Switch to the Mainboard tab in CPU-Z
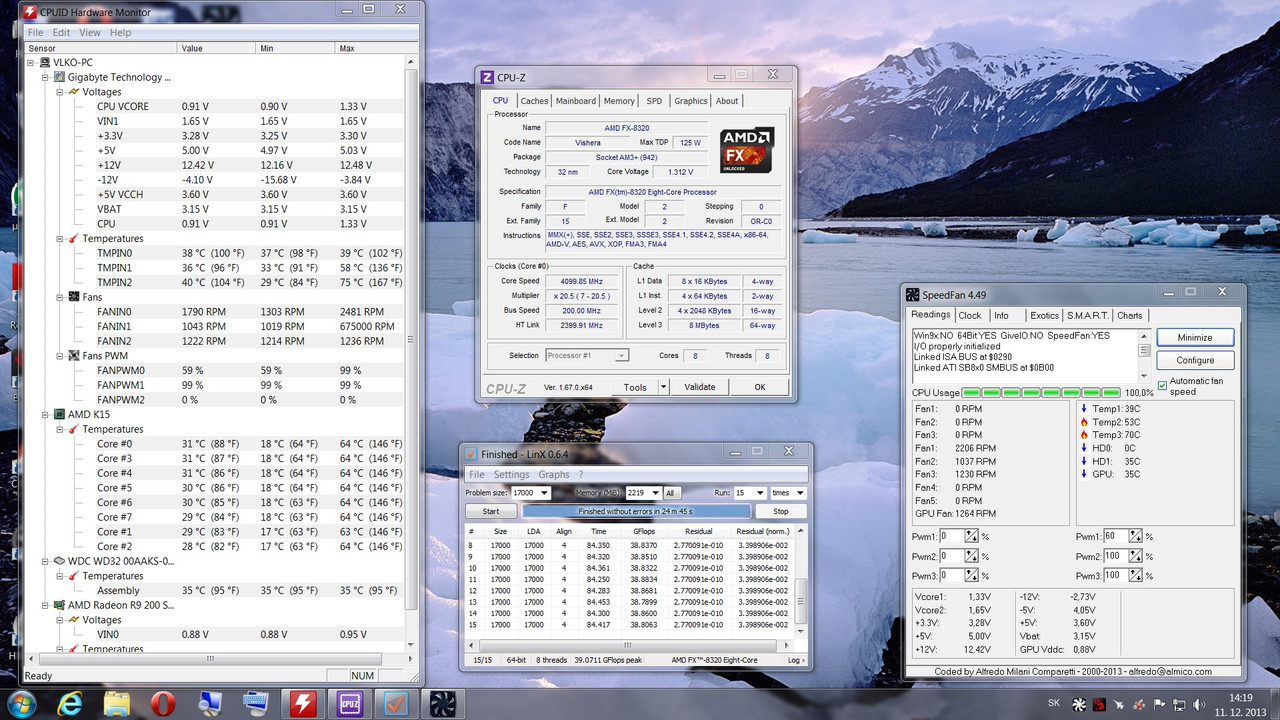The height and width of the screenshot is (720, 1280). tap(575, 101)
